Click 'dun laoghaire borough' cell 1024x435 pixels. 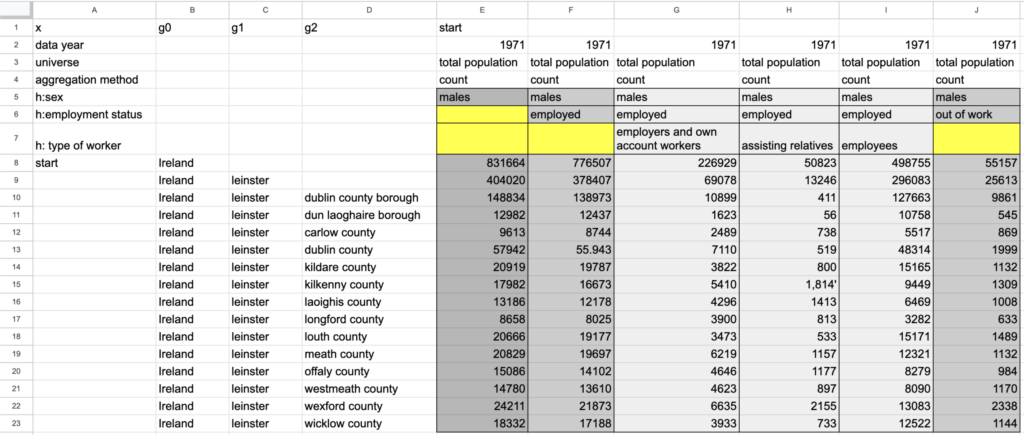[369, 216]
